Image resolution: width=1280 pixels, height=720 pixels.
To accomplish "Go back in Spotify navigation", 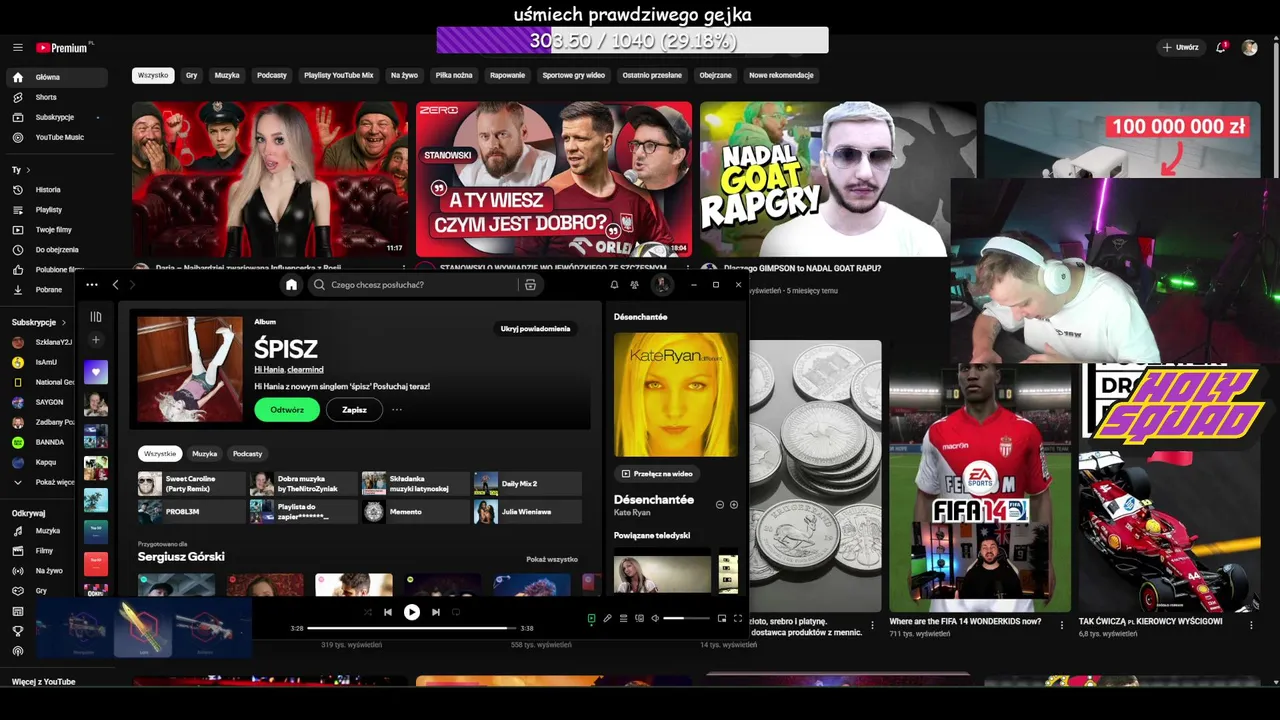I will point(115,285).
